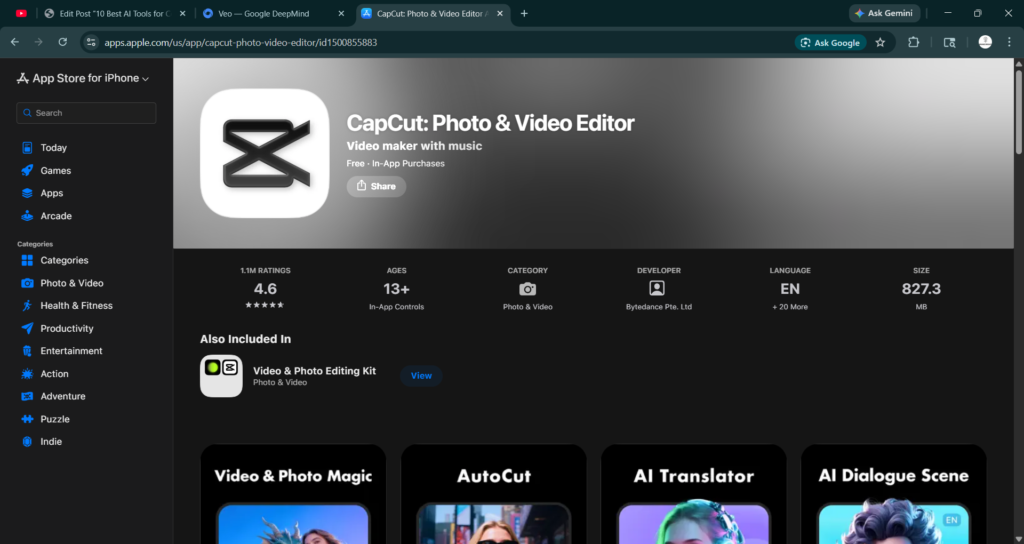The width and height of the screenshot is (1024, 544).
Task: Select the Arcade joystick icon
Action: (x=27, y=216)
